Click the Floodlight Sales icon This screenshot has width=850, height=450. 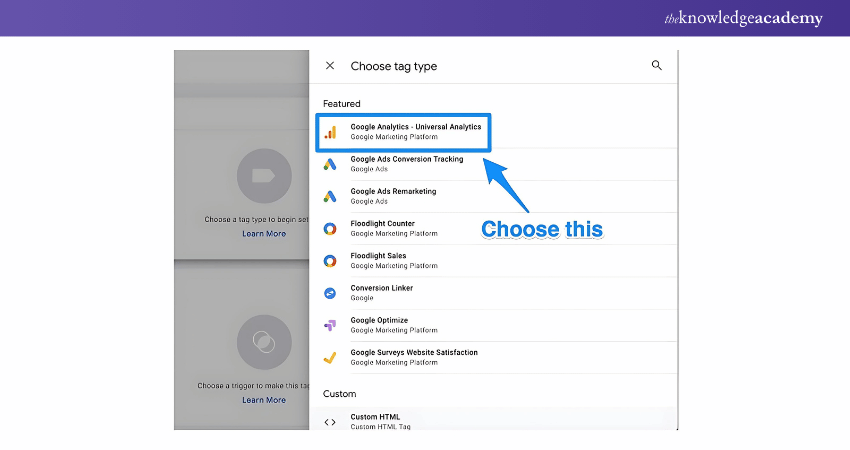click(330, 260)
